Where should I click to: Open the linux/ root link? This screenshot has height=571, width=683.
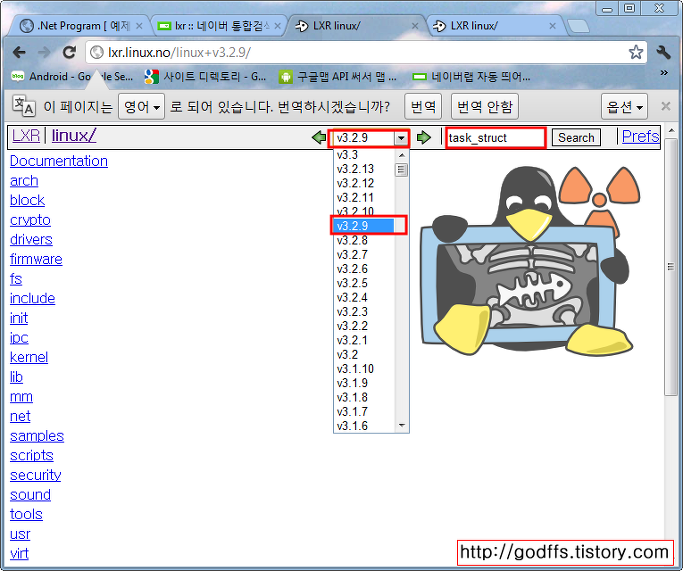coord(74,135)
